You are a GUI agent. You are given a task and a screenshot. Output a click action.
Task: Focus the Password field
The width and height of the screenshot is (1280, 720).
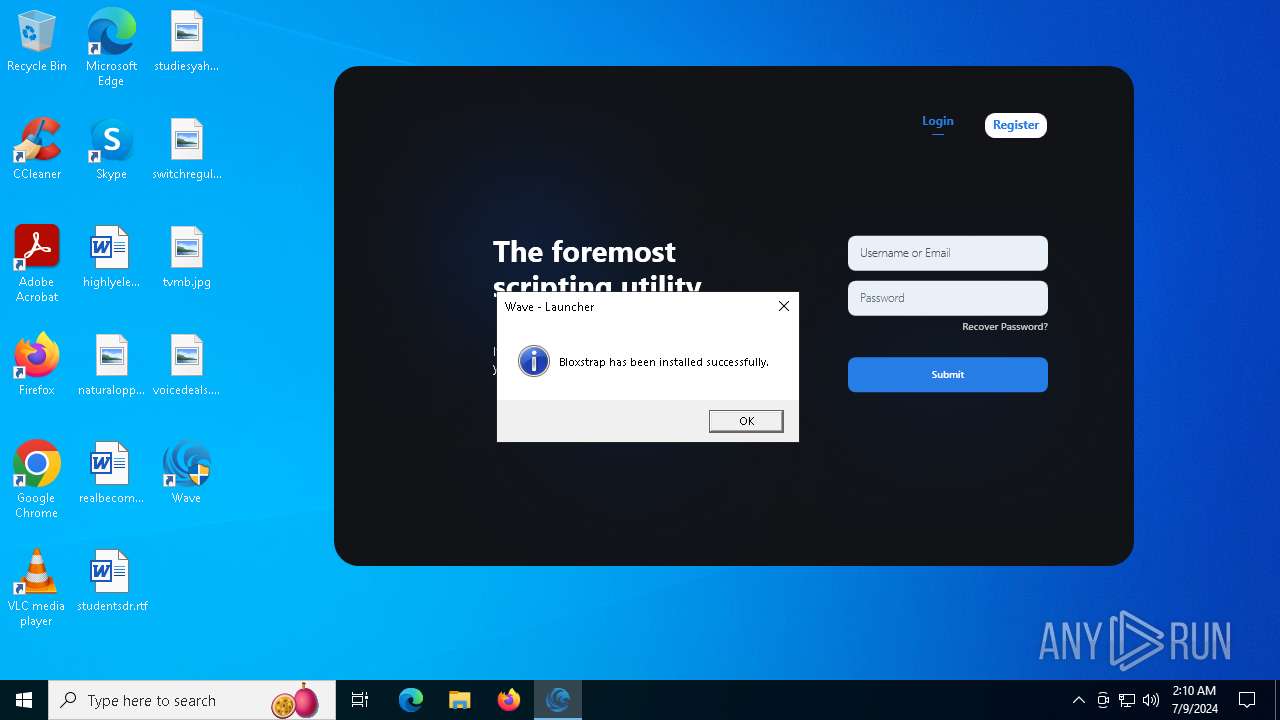948,298
